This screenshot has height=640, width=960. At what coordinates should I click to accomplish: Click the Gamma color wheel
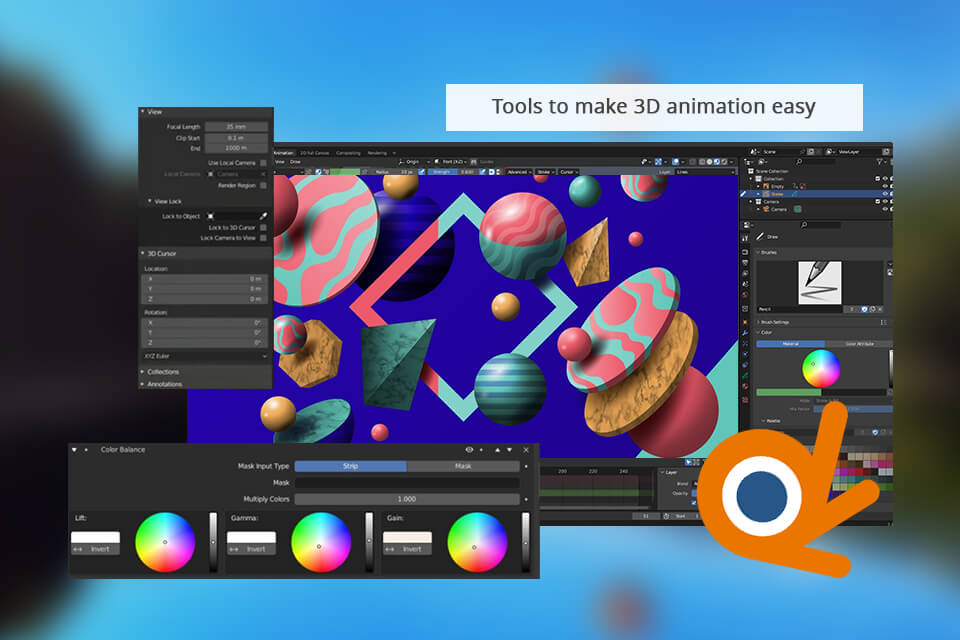(x=321, y=542)
